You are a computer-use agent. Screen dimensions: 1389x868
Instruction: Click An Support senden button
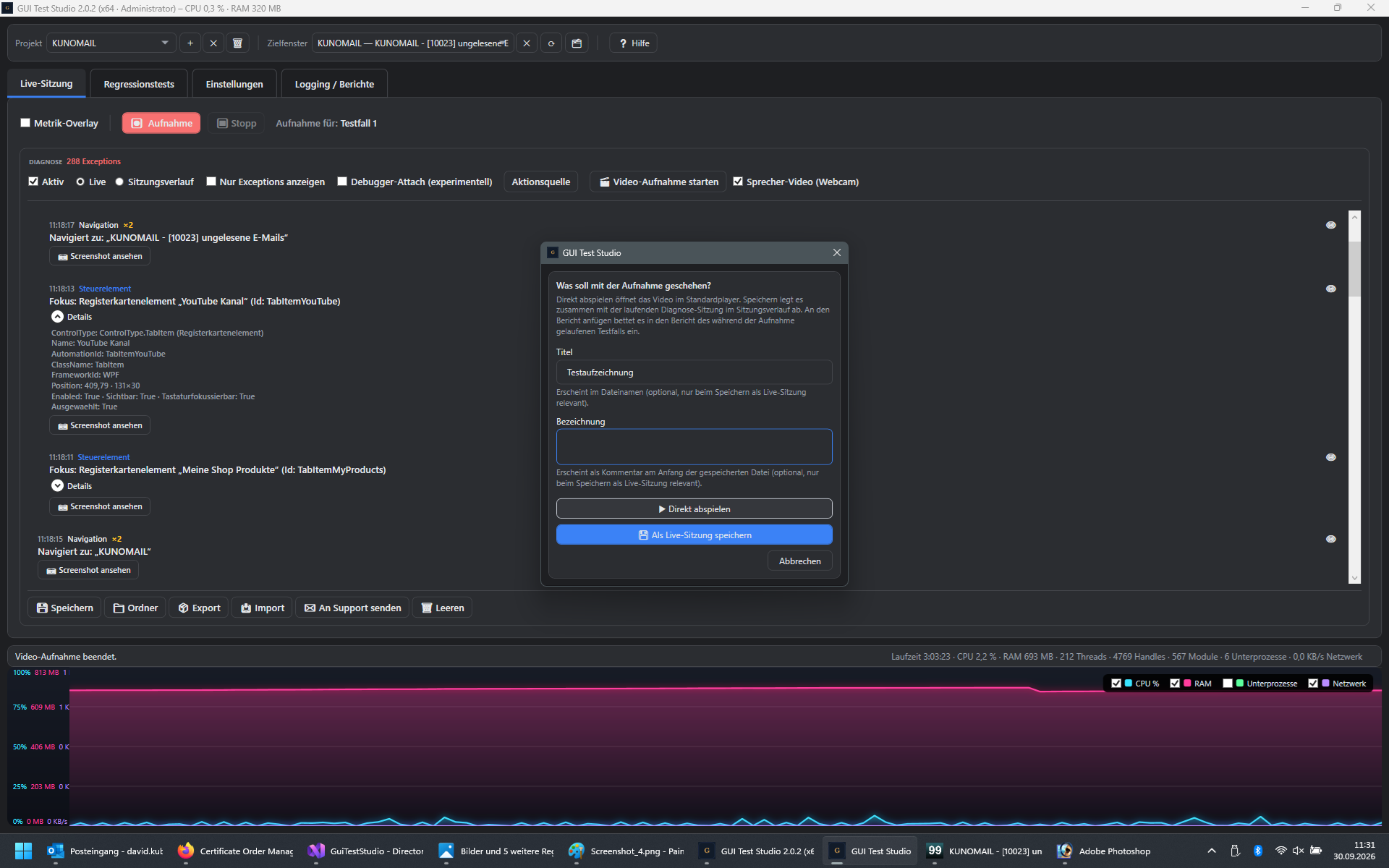(352, 608)
